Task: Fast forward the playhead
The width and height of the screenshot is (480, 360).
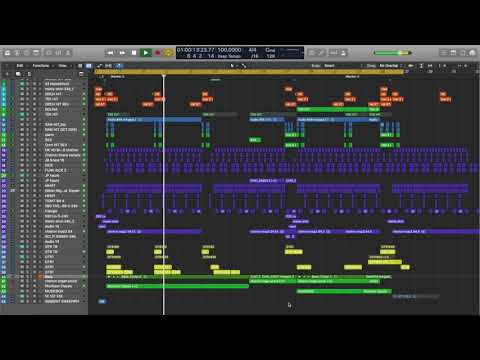Action: tap(122, 53)
